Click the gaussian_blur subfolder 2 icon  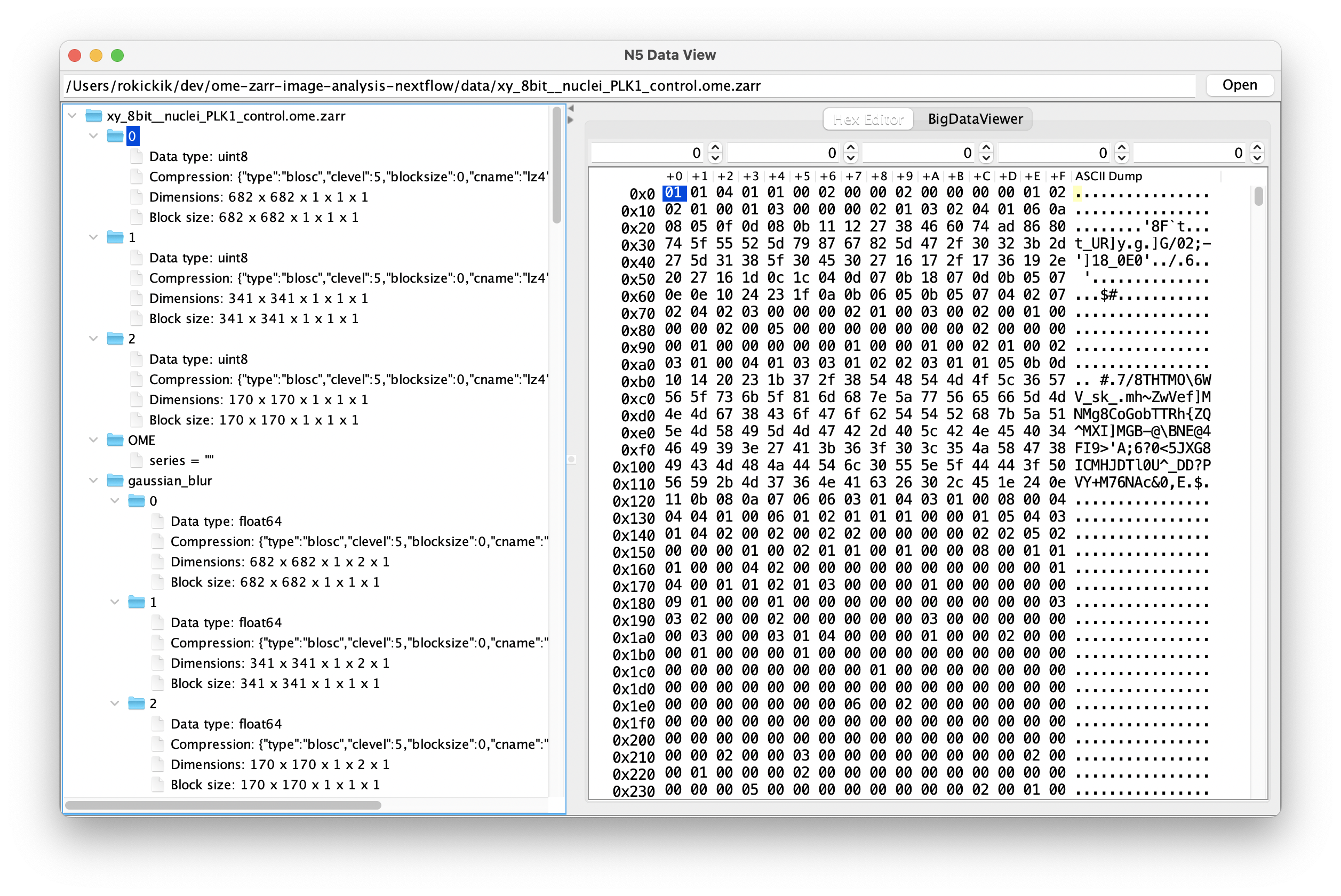click(137, 703)
